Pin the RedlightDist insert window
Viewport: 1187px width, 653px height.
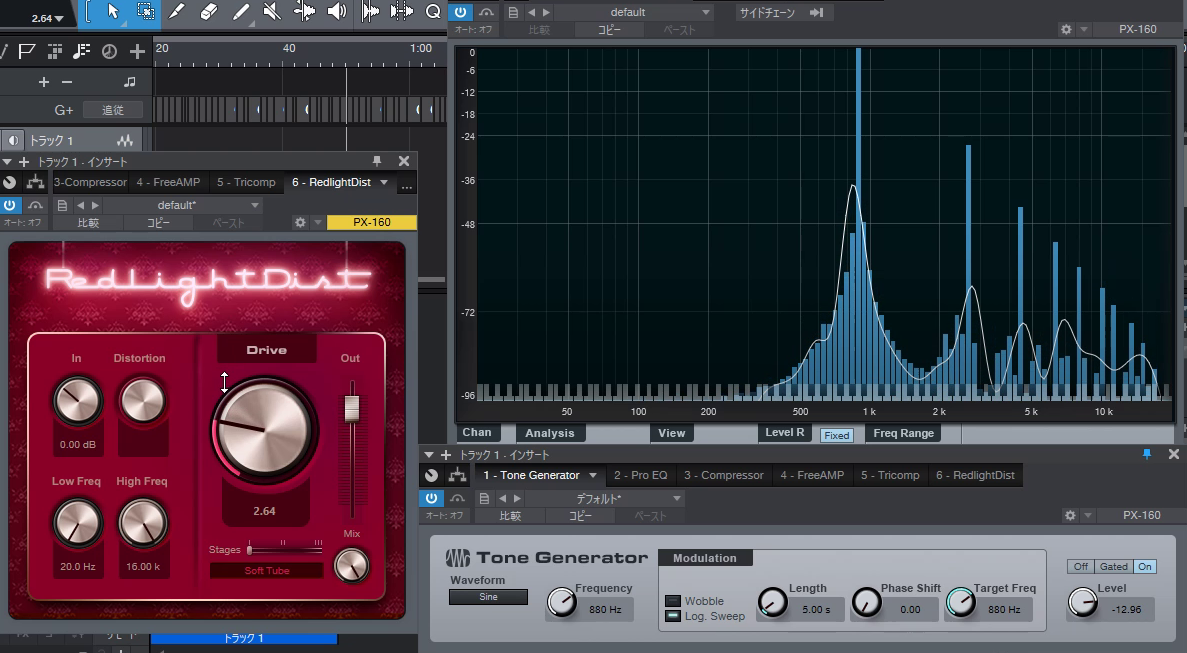coord(376,161)
